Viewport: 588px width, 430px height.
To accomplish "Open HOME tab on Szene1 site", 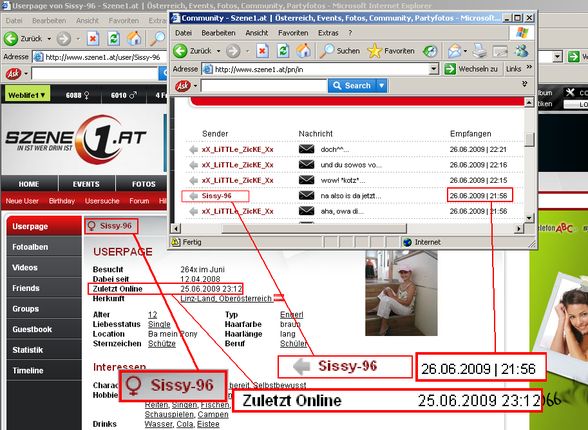I will click(29, 184).
